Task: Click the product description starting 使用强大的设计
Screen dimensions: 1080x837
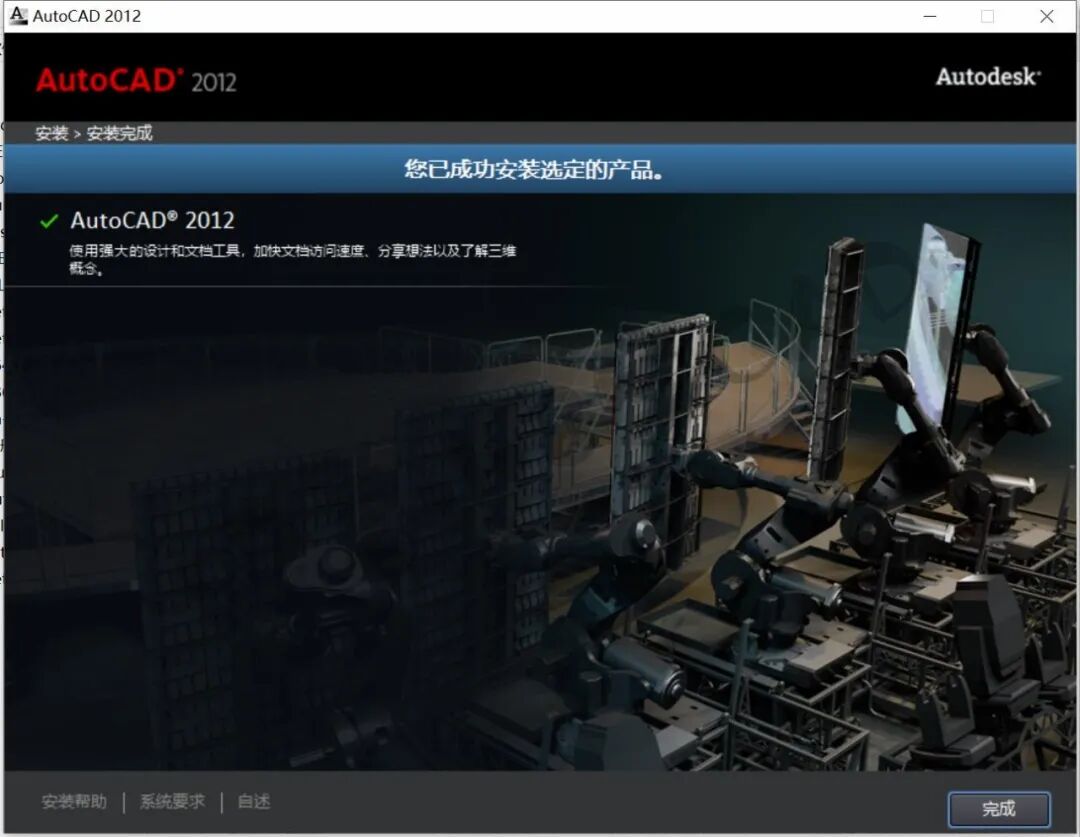Action: coord(292,259)
